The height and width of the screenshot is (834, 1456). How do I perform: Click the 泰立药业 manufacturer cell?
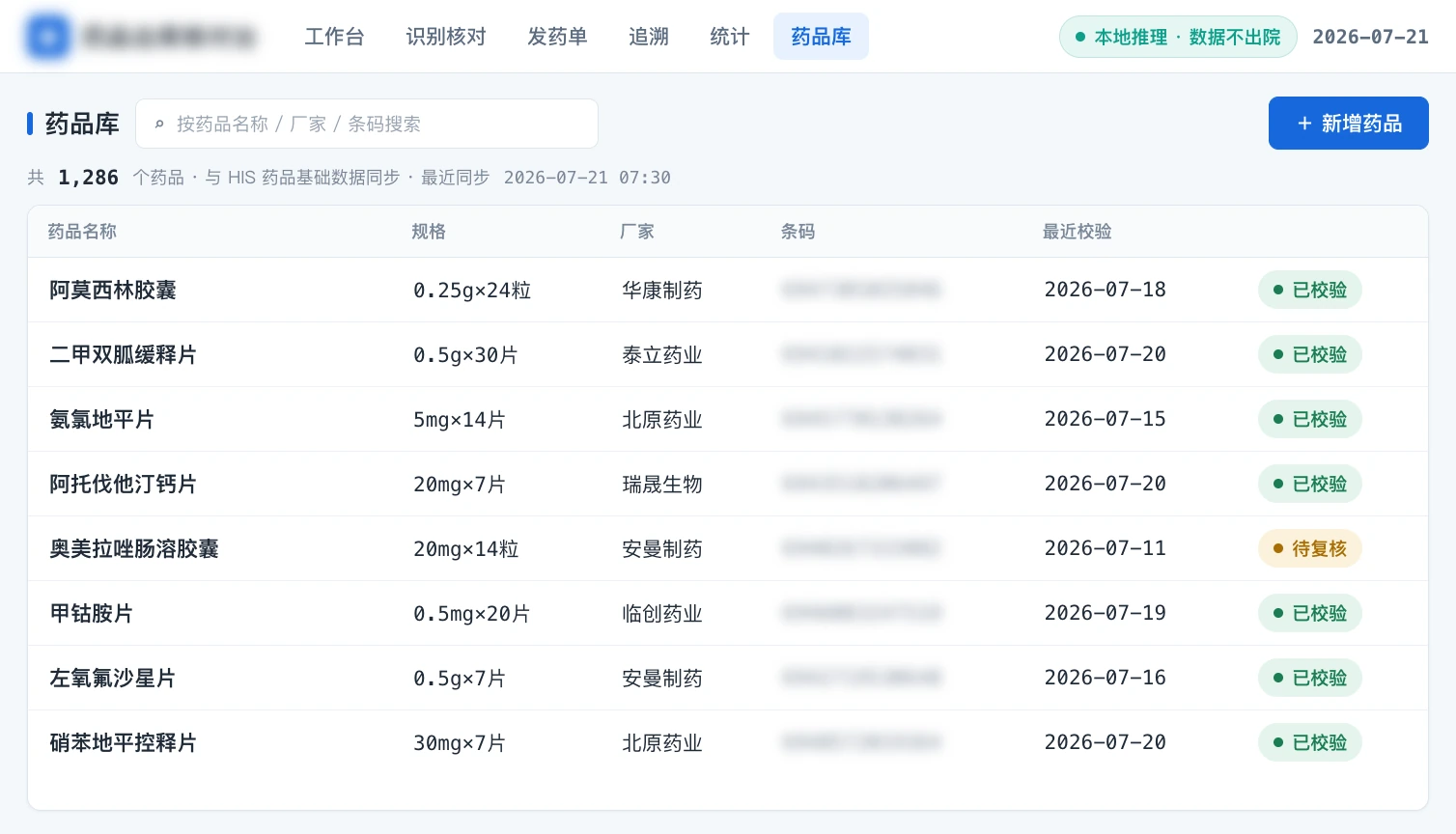662,355
